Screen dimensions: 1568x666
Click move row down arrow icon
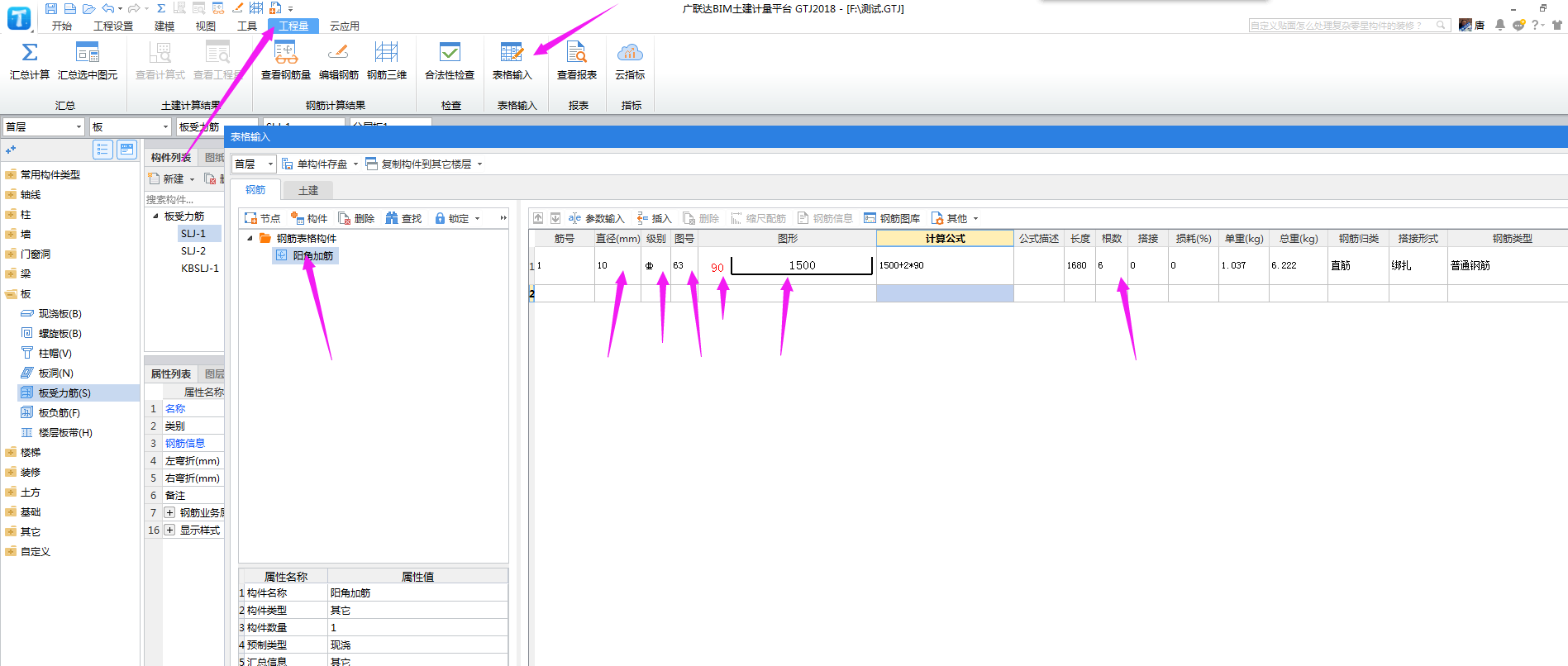555,218
